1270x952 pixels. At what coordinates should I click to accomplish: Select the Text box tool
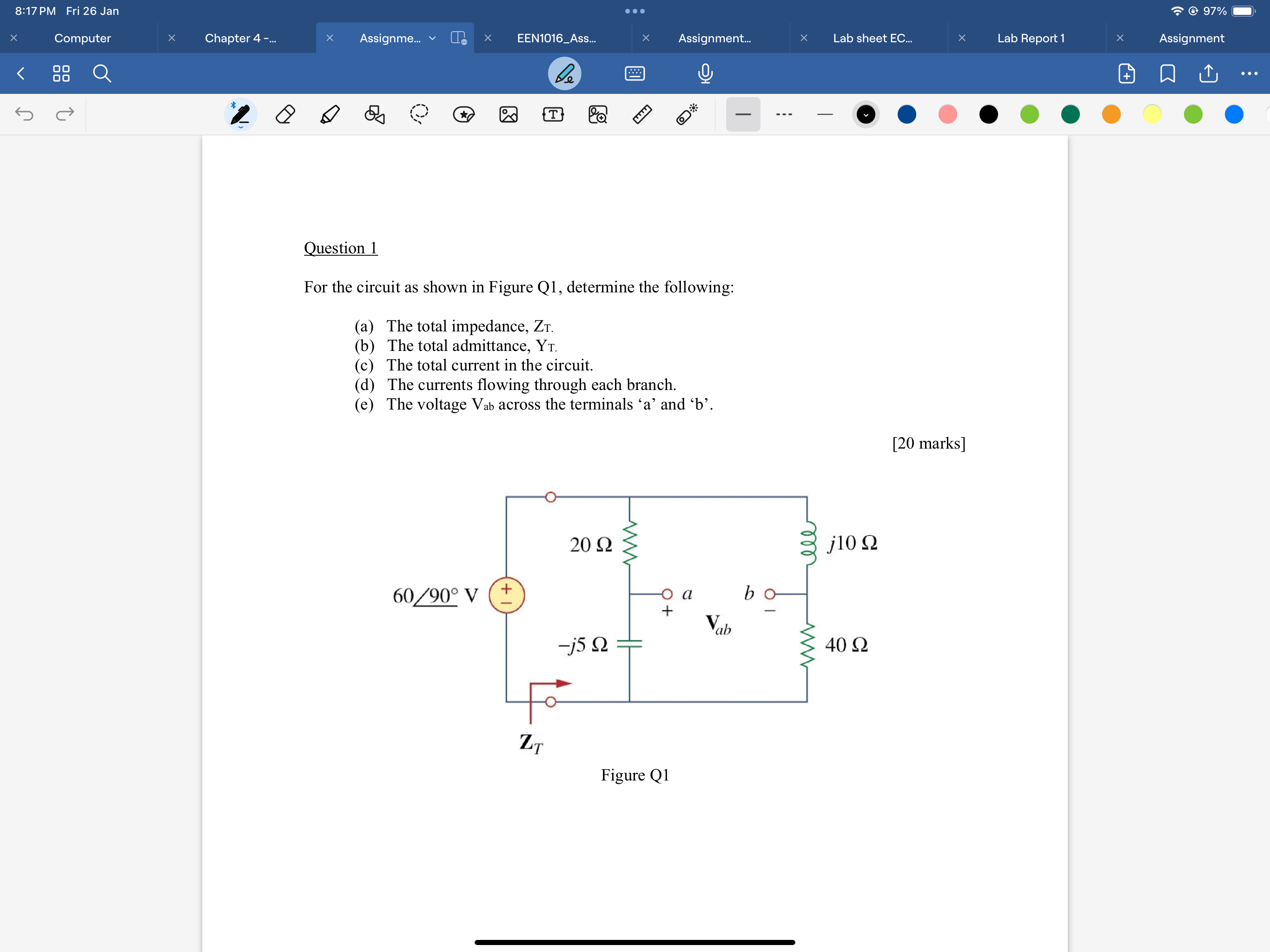553,114
